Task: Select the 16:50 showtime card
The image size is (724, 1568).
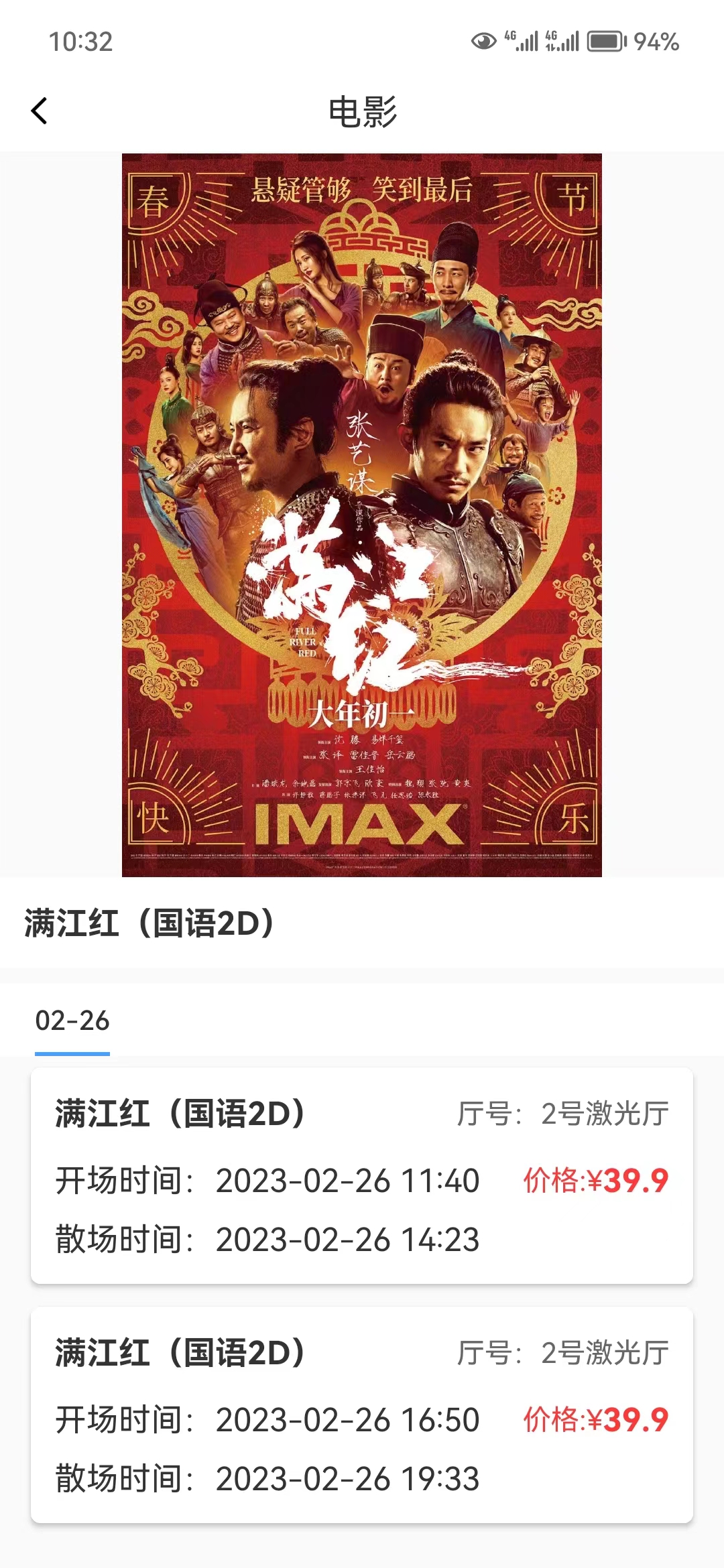Action: 362,1415
